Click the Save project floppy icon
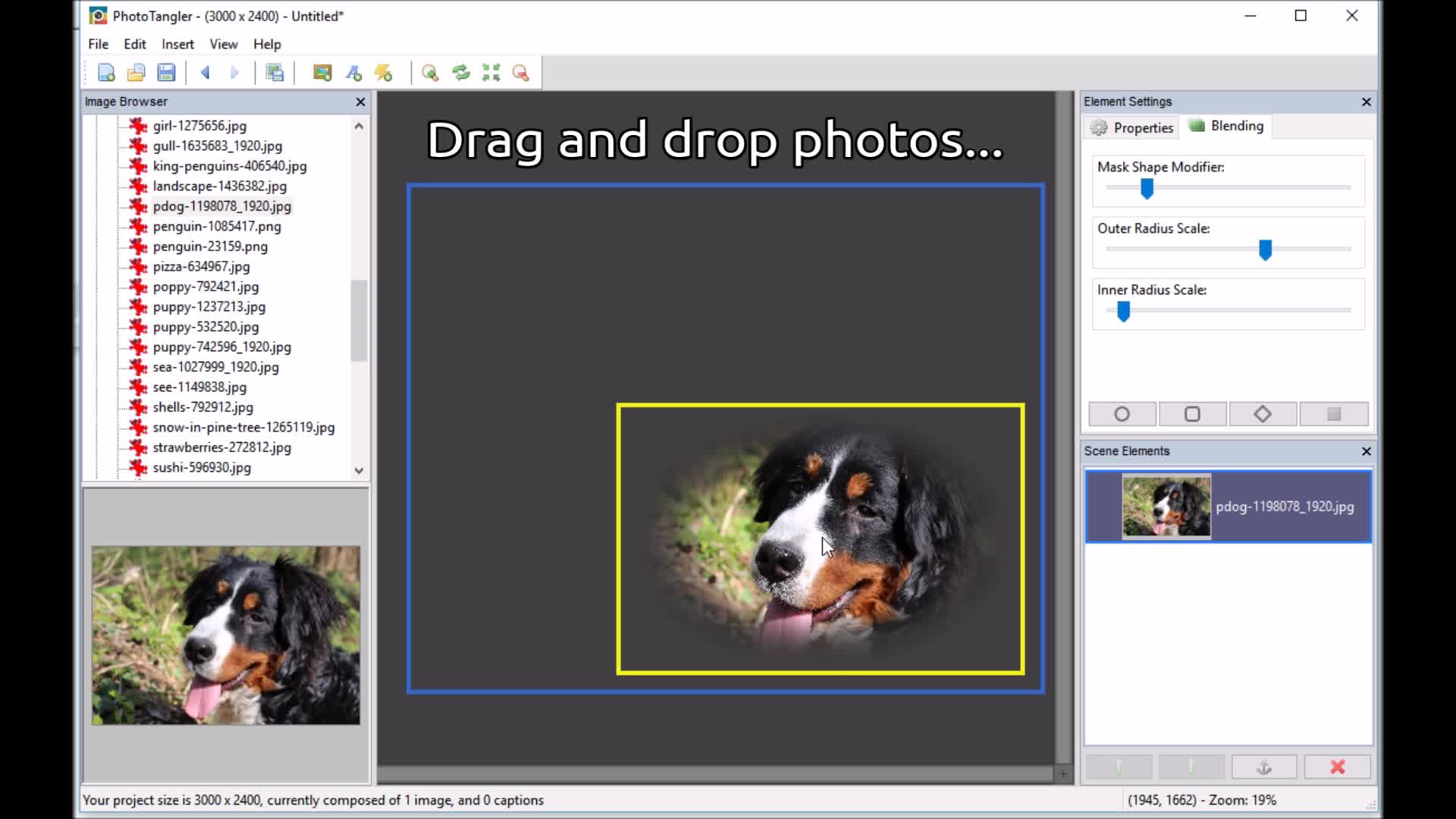The height and width of the screenshot is (819, 1456). [166, 73]
